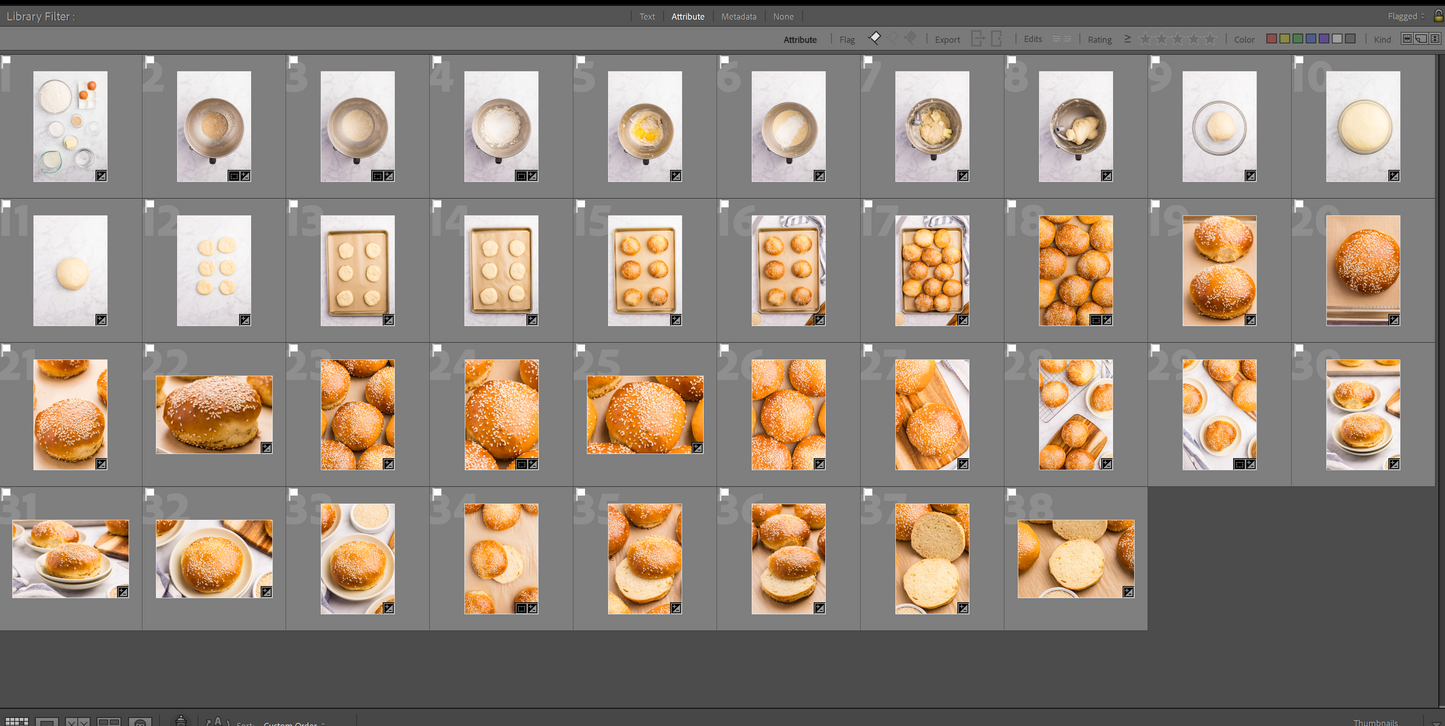The width and height of the screenshot is (1445, 726).
Task: Toggle the rejected photos flag filter
Action: [910, 38]
